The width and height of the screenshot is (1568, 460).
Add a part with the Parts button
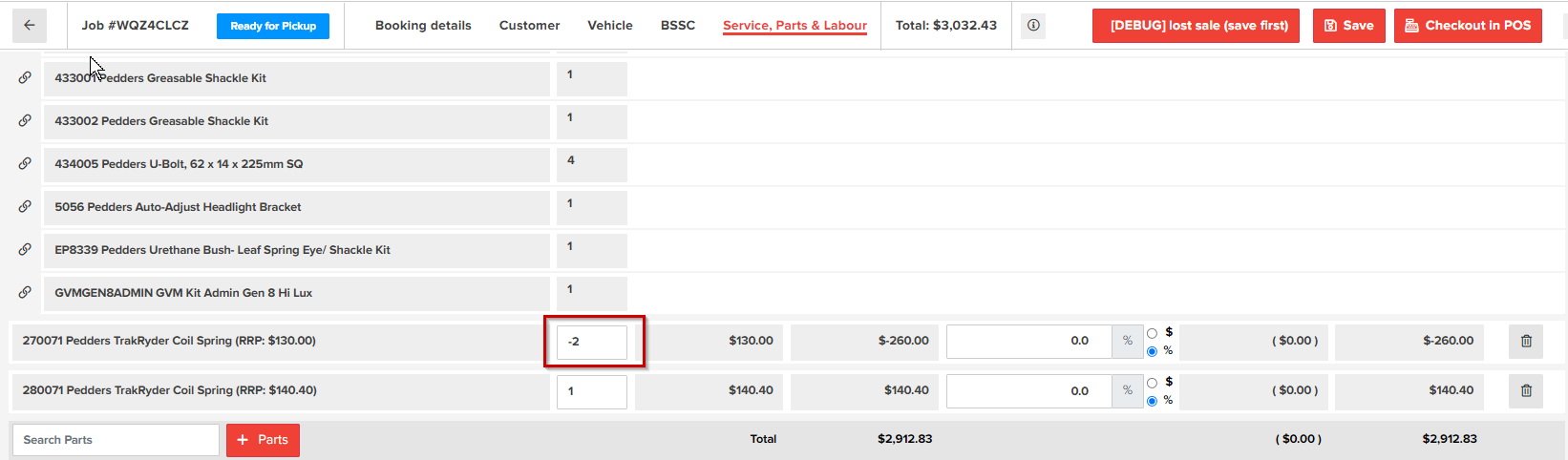click(263, 440)
